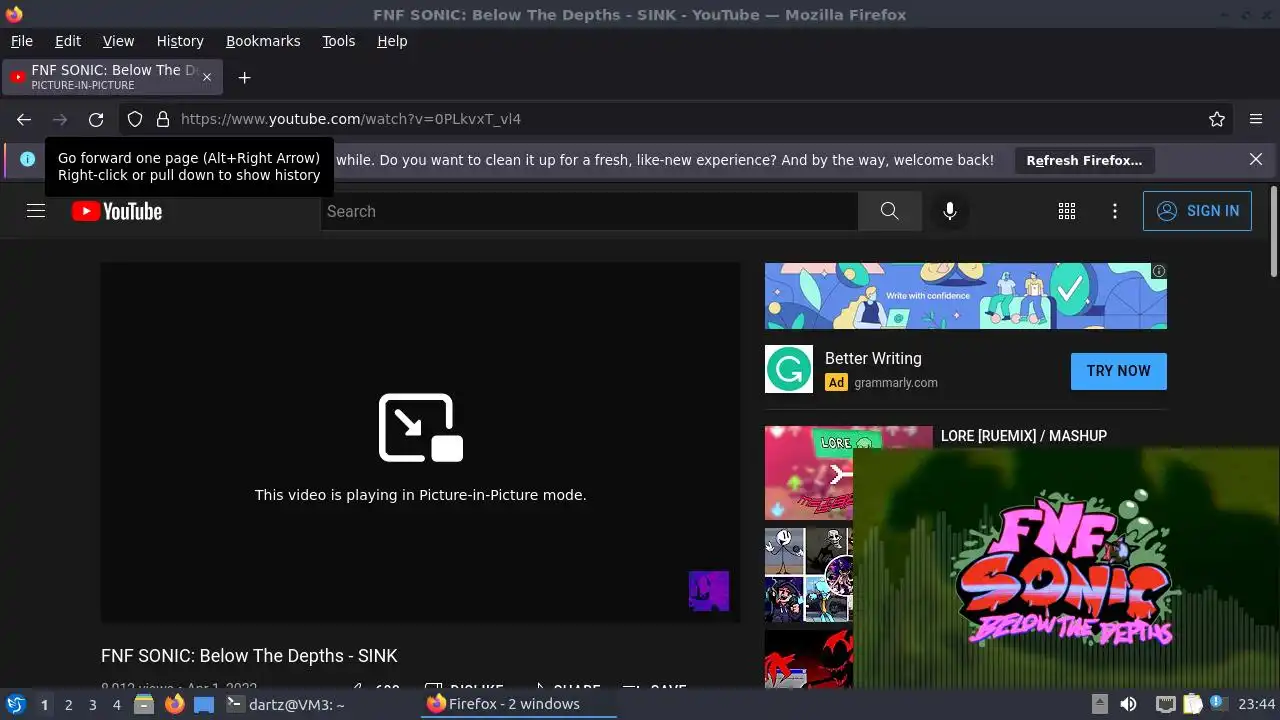Switch to workspace 3
Viewport: 1280px width, 720px height.
tap(93, 705)
